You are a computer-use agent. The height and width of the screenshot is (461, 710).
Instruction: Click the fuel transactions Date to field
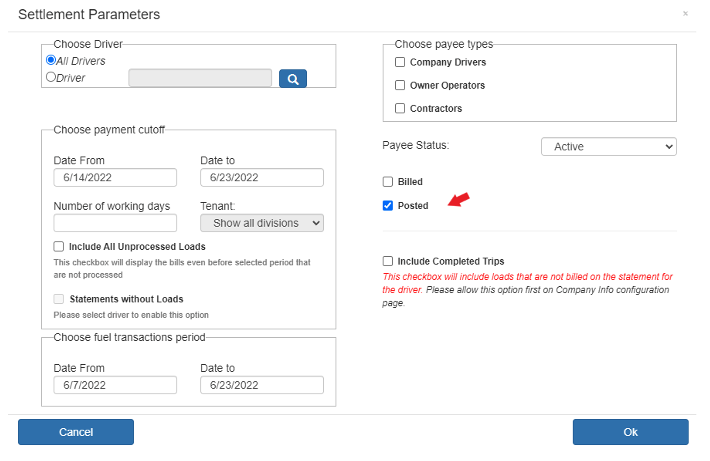[262, 385]
